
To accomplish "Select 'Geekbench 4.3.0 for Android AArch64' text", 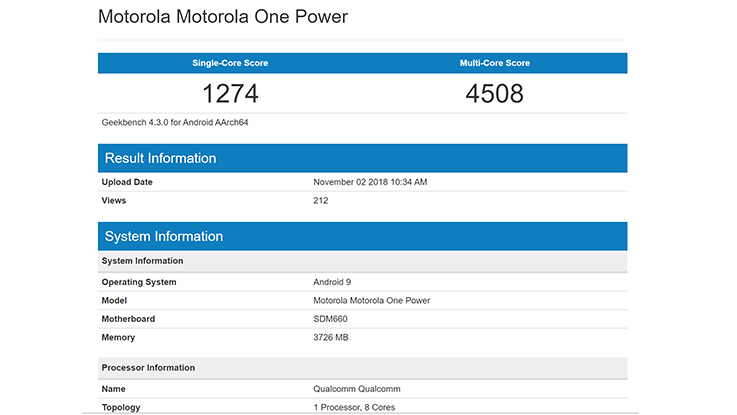I will (175, 122).
